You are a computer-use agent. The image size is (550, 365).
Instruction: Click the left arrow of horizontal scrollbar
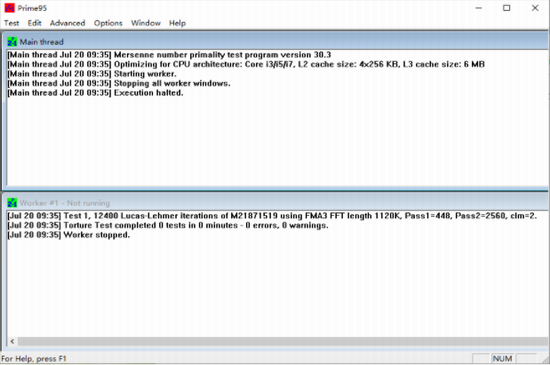click(x=12, y=341)
